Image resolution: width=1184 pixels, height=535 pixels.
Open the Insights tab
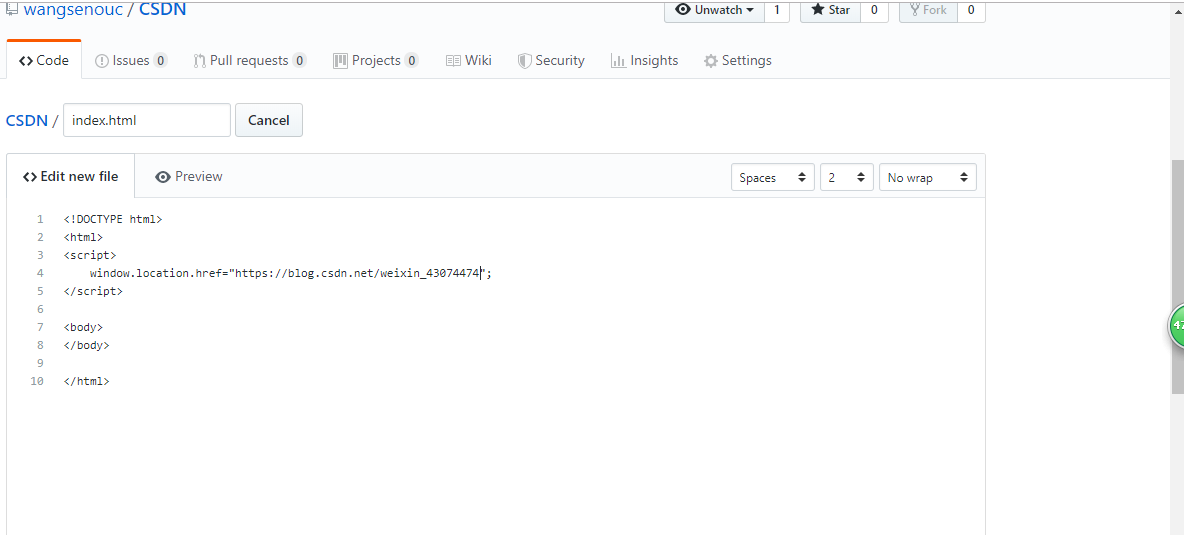tap(644, 60)
